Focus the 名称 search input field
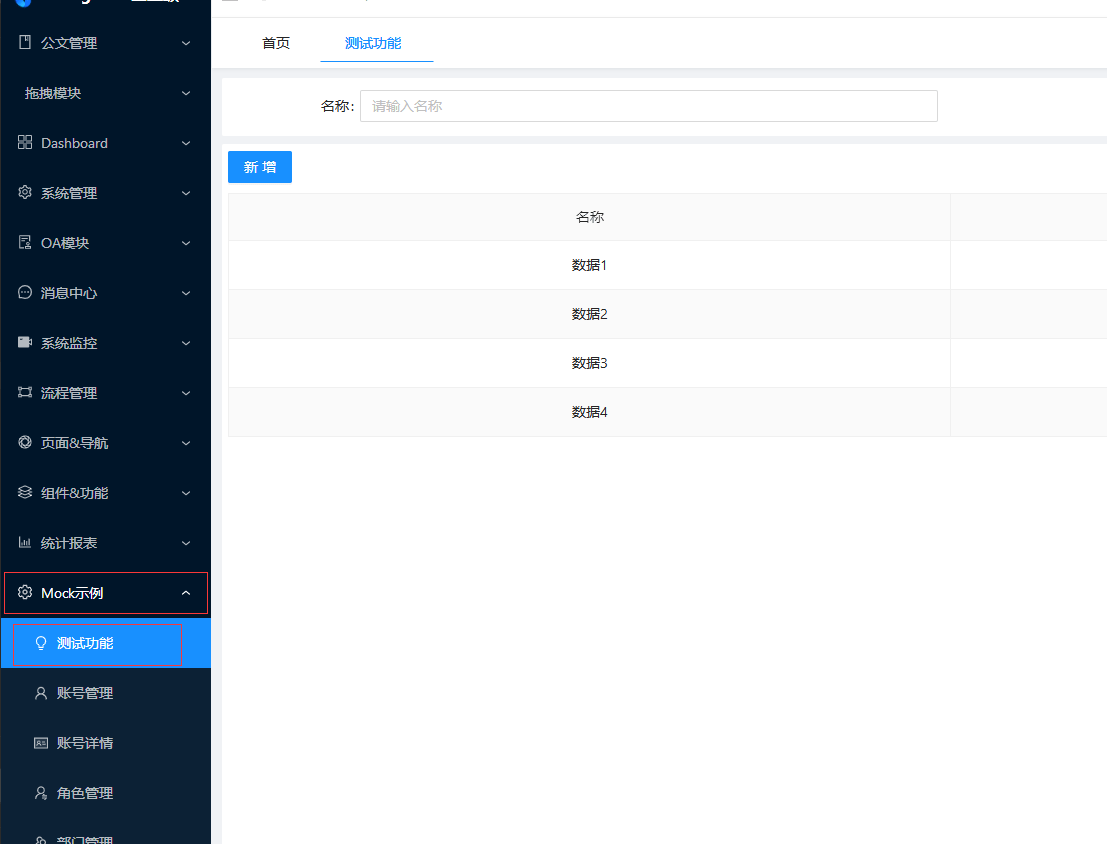The image size is (1107, 844). click(648, 106)
